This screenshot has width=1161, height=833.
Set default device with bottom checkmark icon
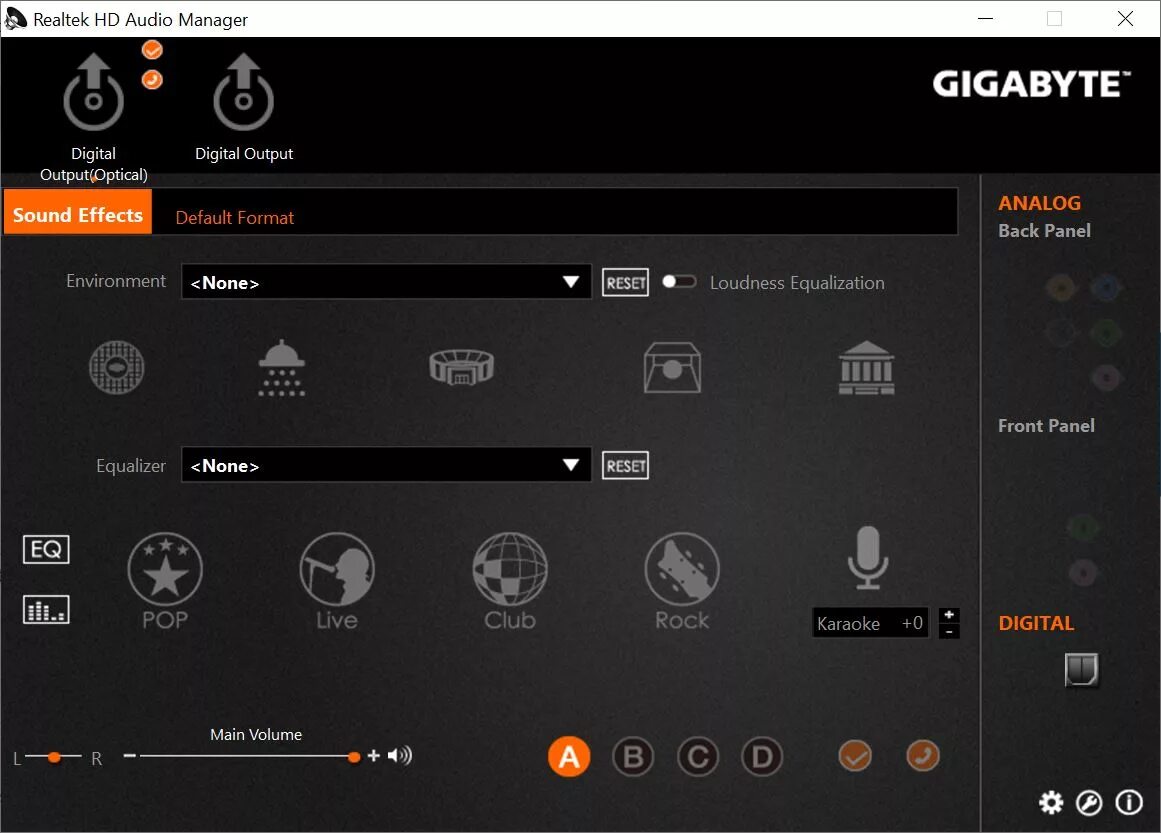point(855,756)
